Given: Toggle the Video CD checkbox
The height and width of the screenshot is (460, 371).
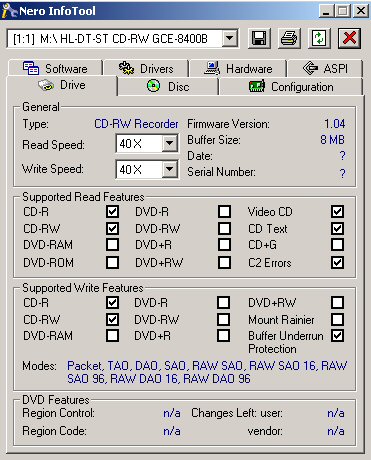Looking at the screenshot, I should 337,211.
